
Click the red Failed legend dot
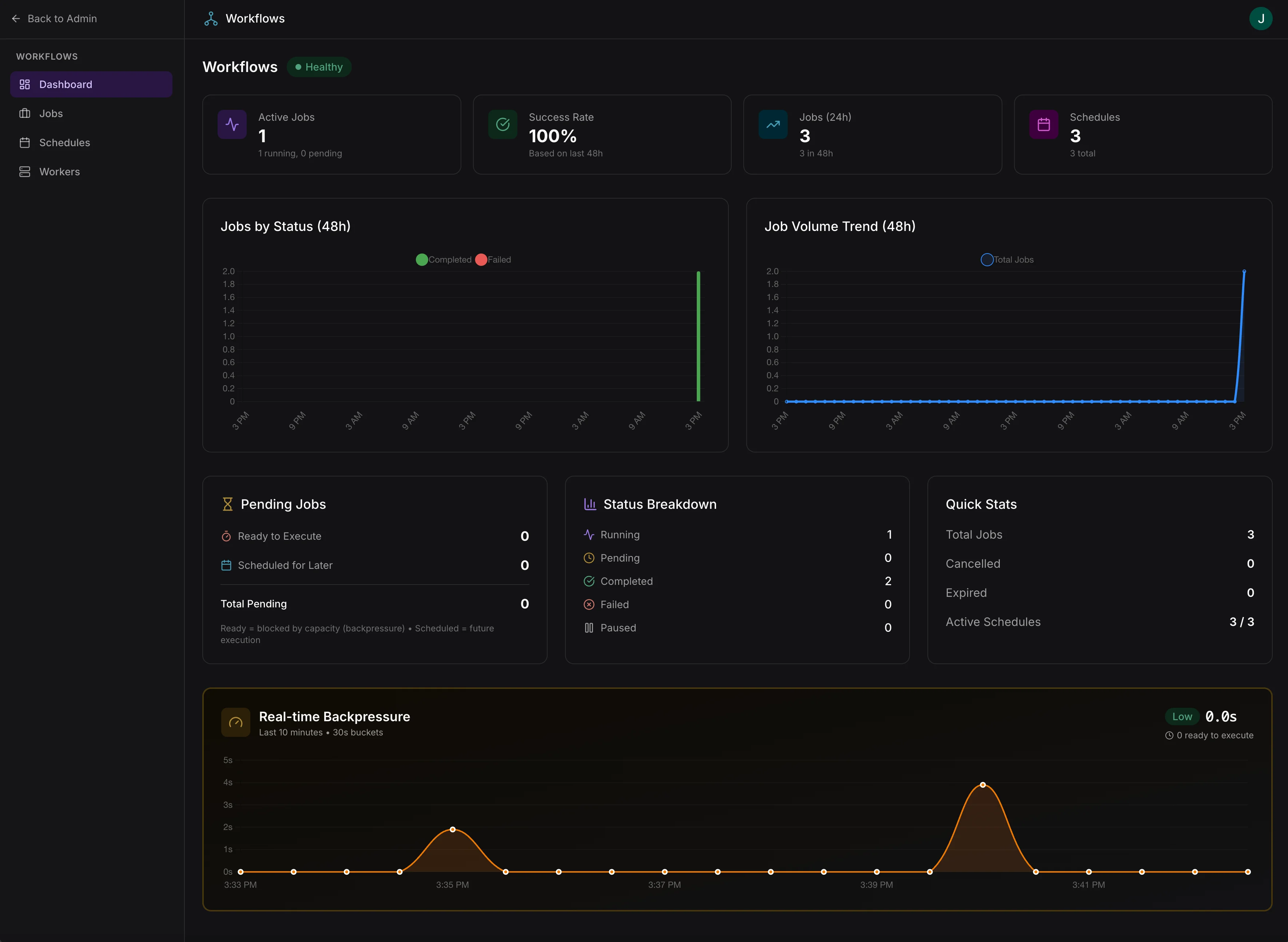481,259
